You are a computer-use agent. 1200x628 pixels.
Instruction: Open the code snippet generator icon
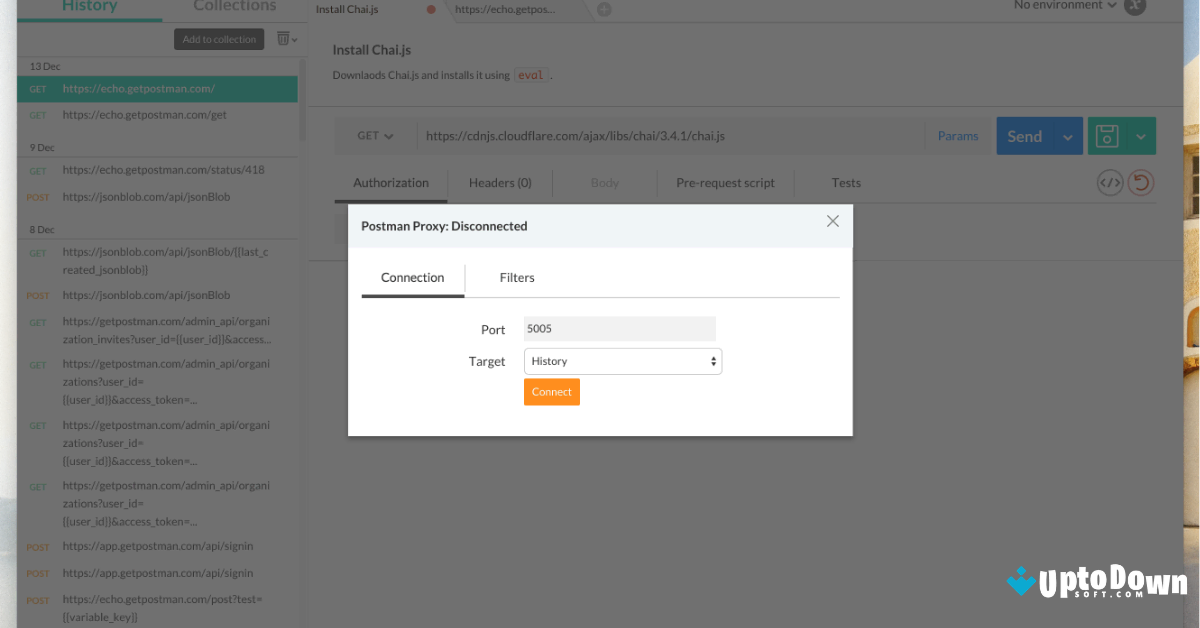(1109, 182)
